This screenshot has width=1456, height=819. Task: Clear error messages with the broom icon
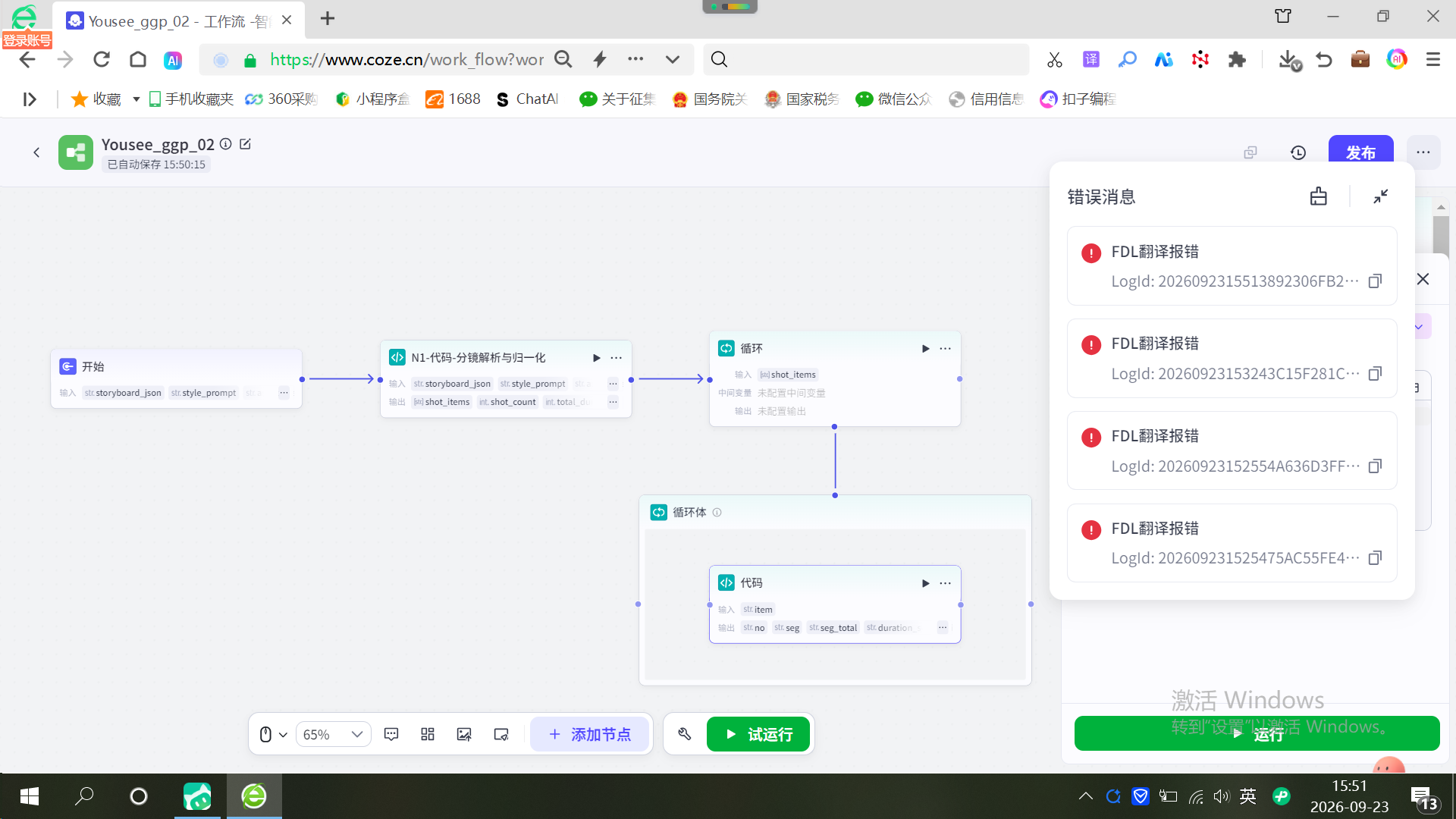pos(1319,196)
